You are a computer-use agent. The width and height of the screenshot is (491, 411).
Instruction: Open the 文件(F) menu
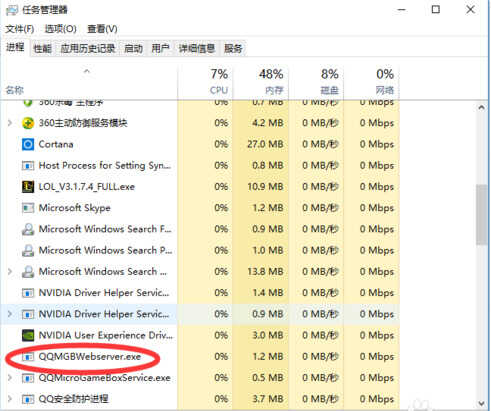20,29
